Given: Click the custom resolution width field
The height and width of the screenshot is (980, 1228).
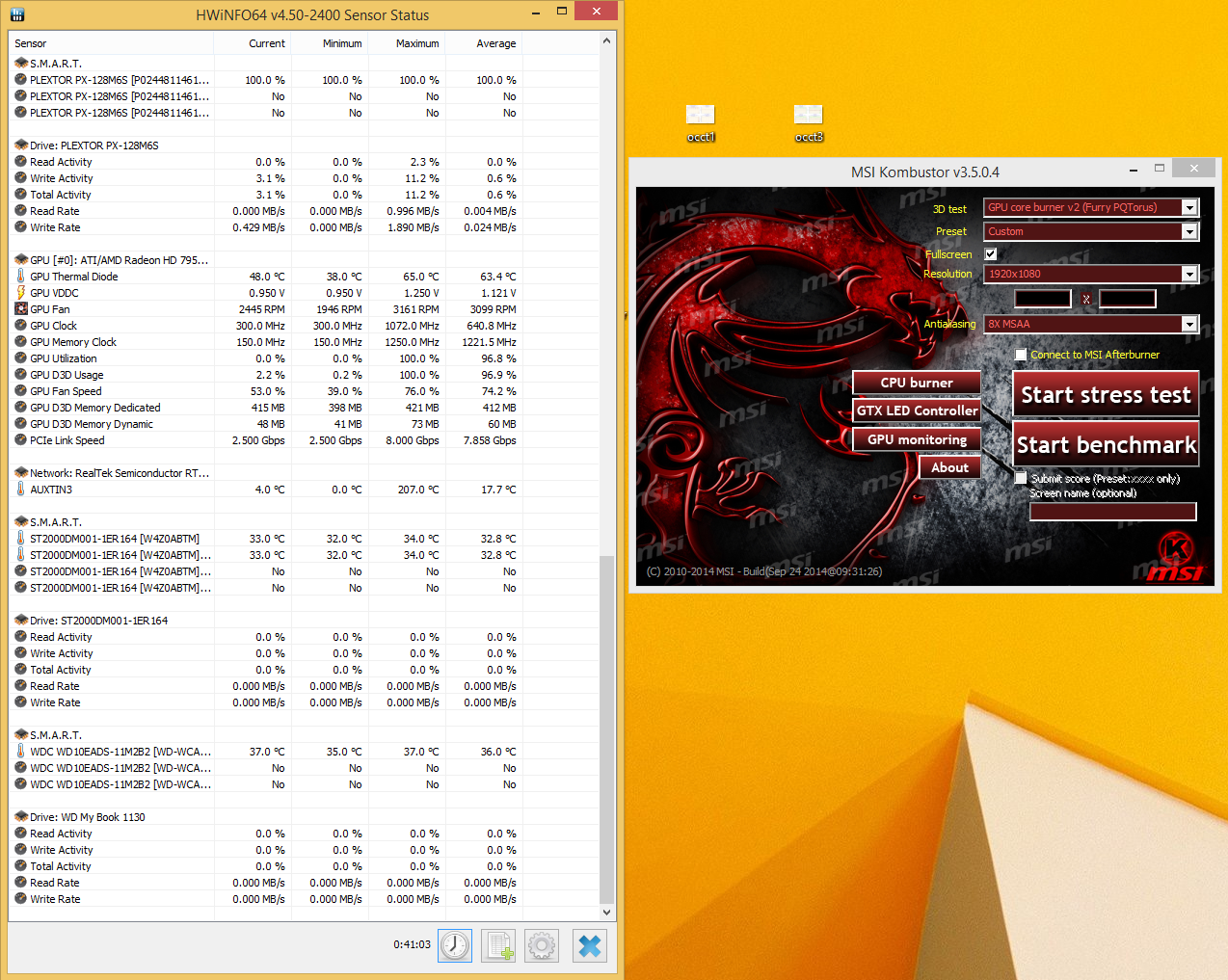Looking at the screenshot, I should pos(1043,299).
